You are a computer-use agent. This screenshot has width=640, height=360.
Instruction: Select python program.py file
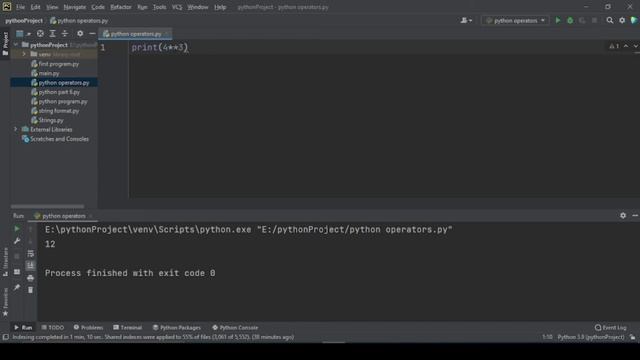coord(59,101)
